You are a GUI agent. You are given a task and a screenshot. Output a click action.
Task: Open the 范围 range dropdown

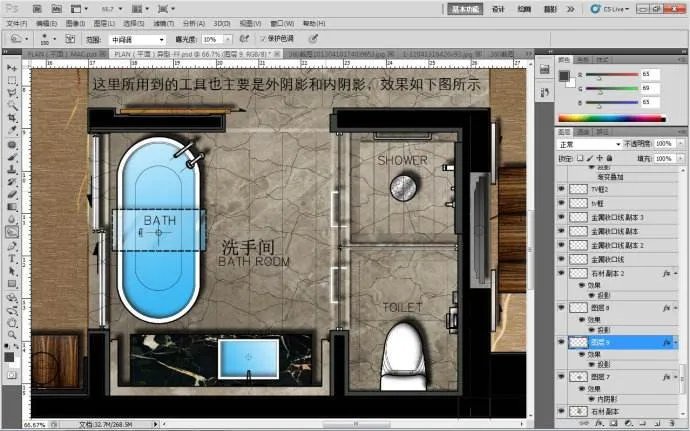pyautogui.click(x=137, y=39)
